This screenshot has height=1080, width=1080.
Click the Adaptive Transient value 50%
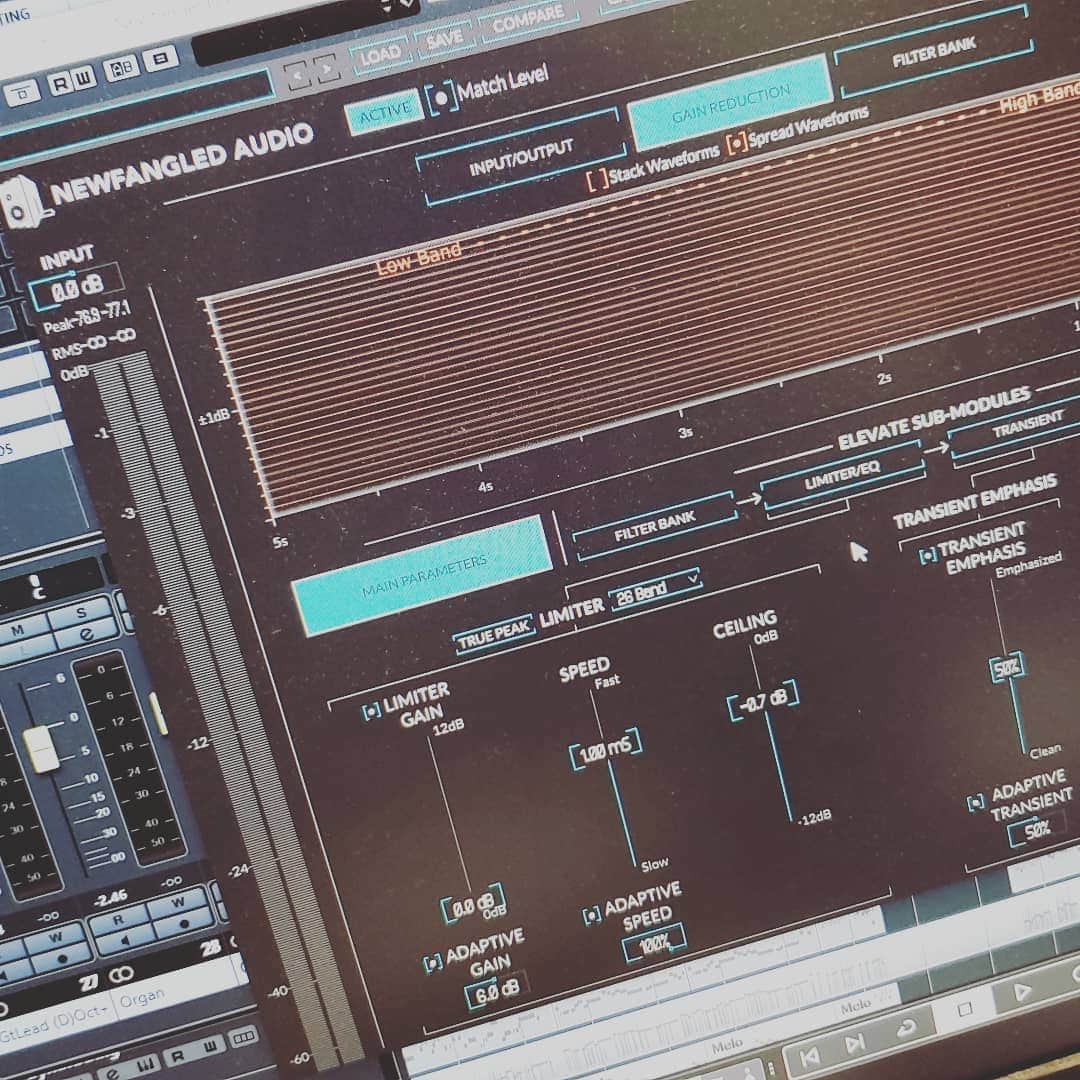click(1035, 830)
